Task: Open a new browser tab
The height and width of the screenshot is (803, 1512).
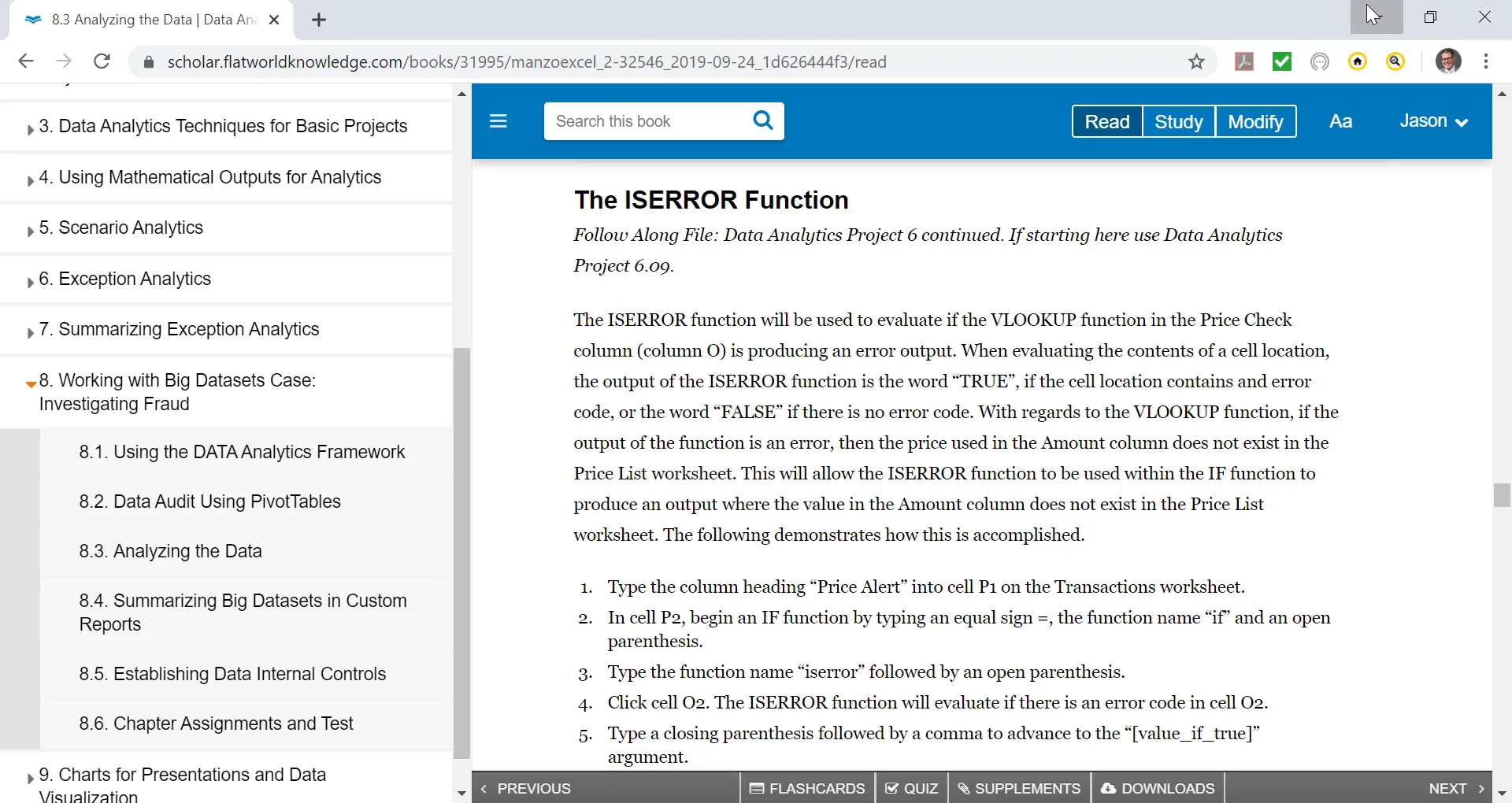Action: pos(319,20)
